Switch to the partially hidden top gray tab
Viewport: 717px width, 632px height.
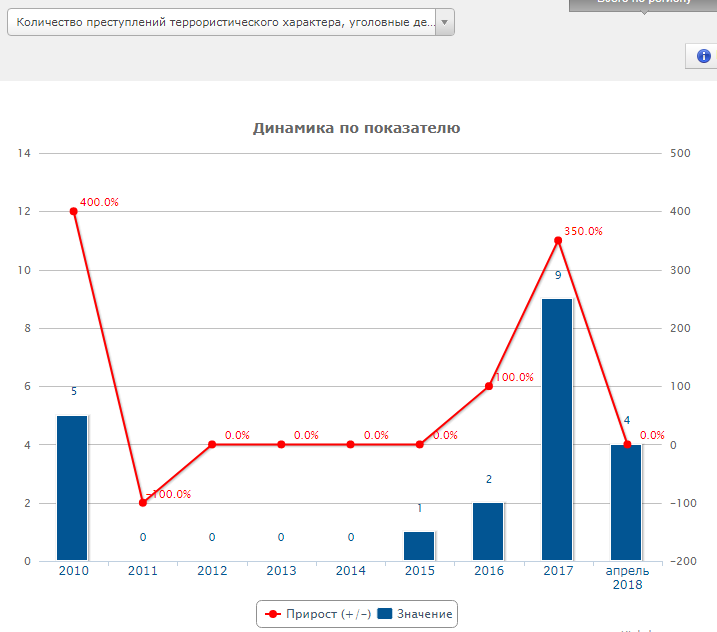(642, 4)
